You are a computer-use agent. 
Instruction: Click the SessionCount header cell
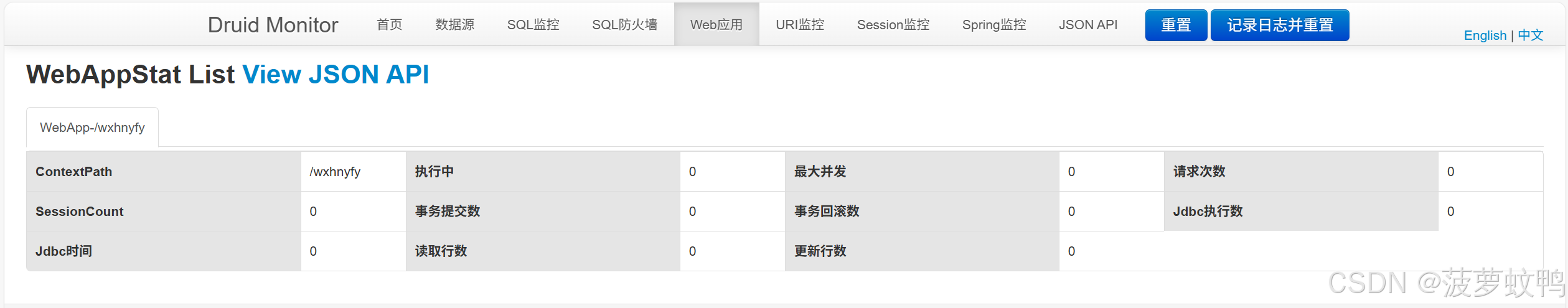coord(164,212)
